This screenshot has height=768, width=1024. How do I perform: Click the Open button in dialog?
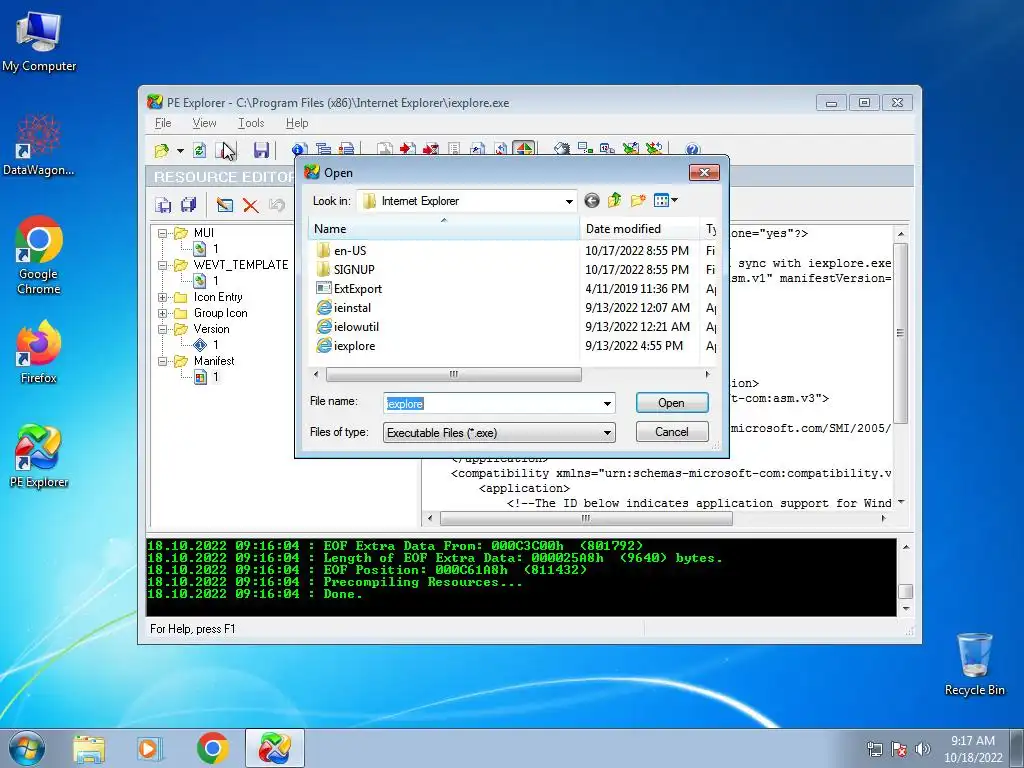point(671,403)
